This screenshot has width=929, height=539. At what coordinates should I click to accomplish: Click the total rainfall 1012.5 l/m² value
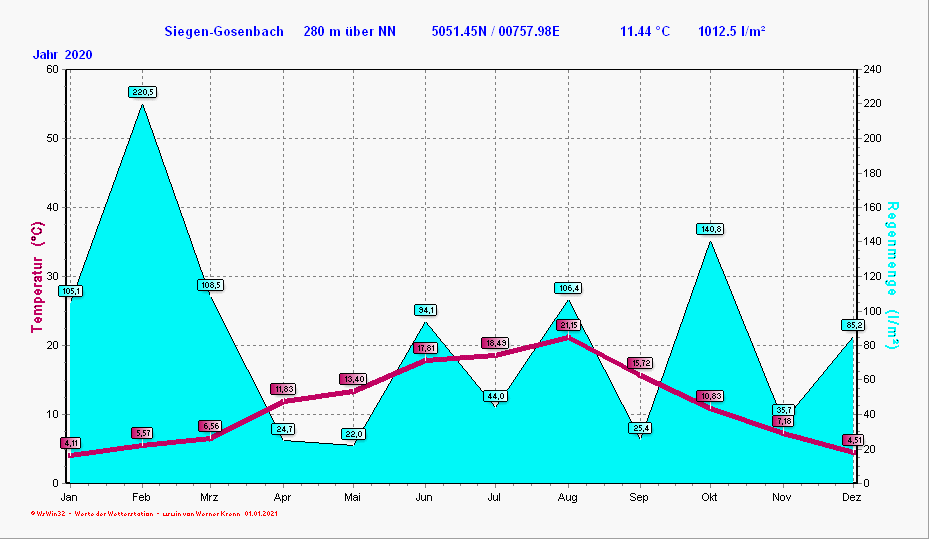pos(732,31)
